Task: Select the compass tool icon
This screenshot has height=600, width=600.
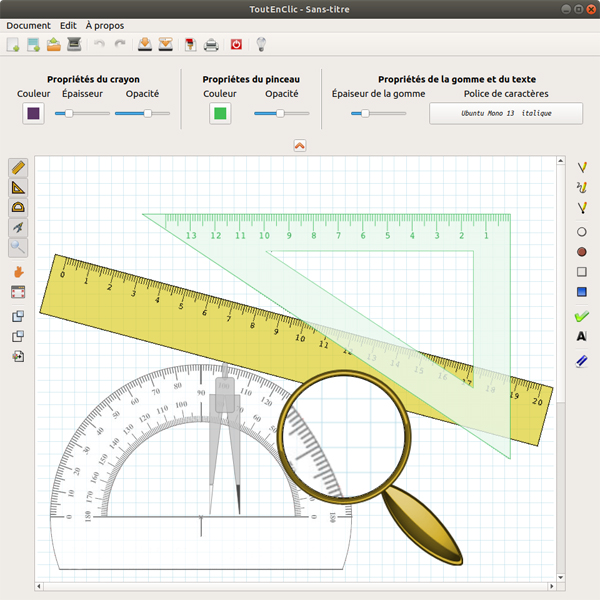Action: tap(18, 227)
